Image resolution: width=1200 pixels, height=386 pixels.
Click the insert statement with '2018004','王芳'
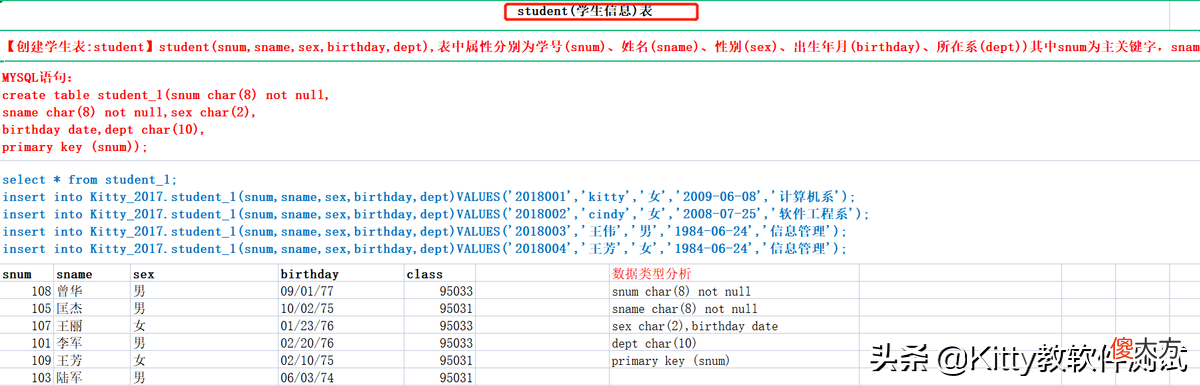coord(424,248)
